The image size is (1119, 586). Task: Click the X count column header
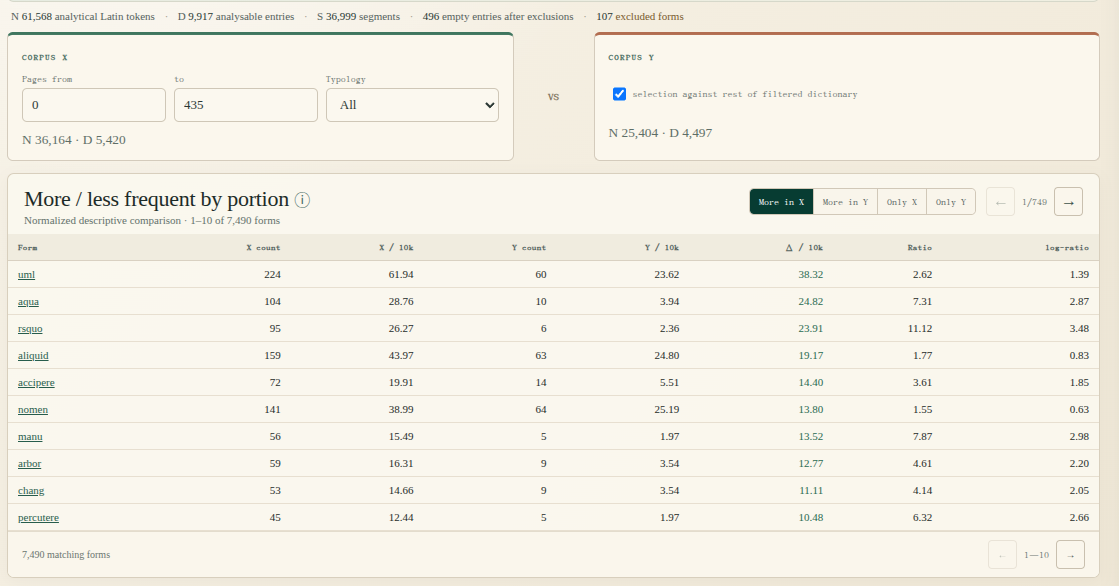(263, 248)
